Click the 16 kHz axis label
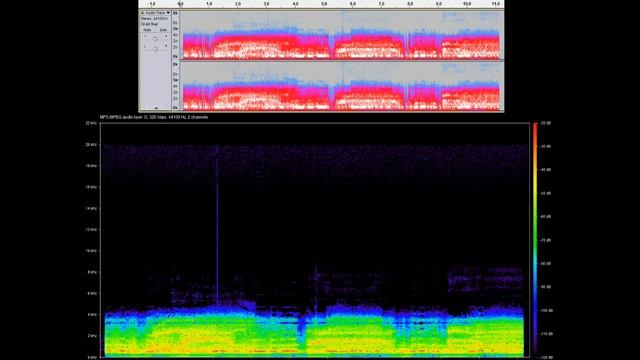 click(x=91, y=187)
